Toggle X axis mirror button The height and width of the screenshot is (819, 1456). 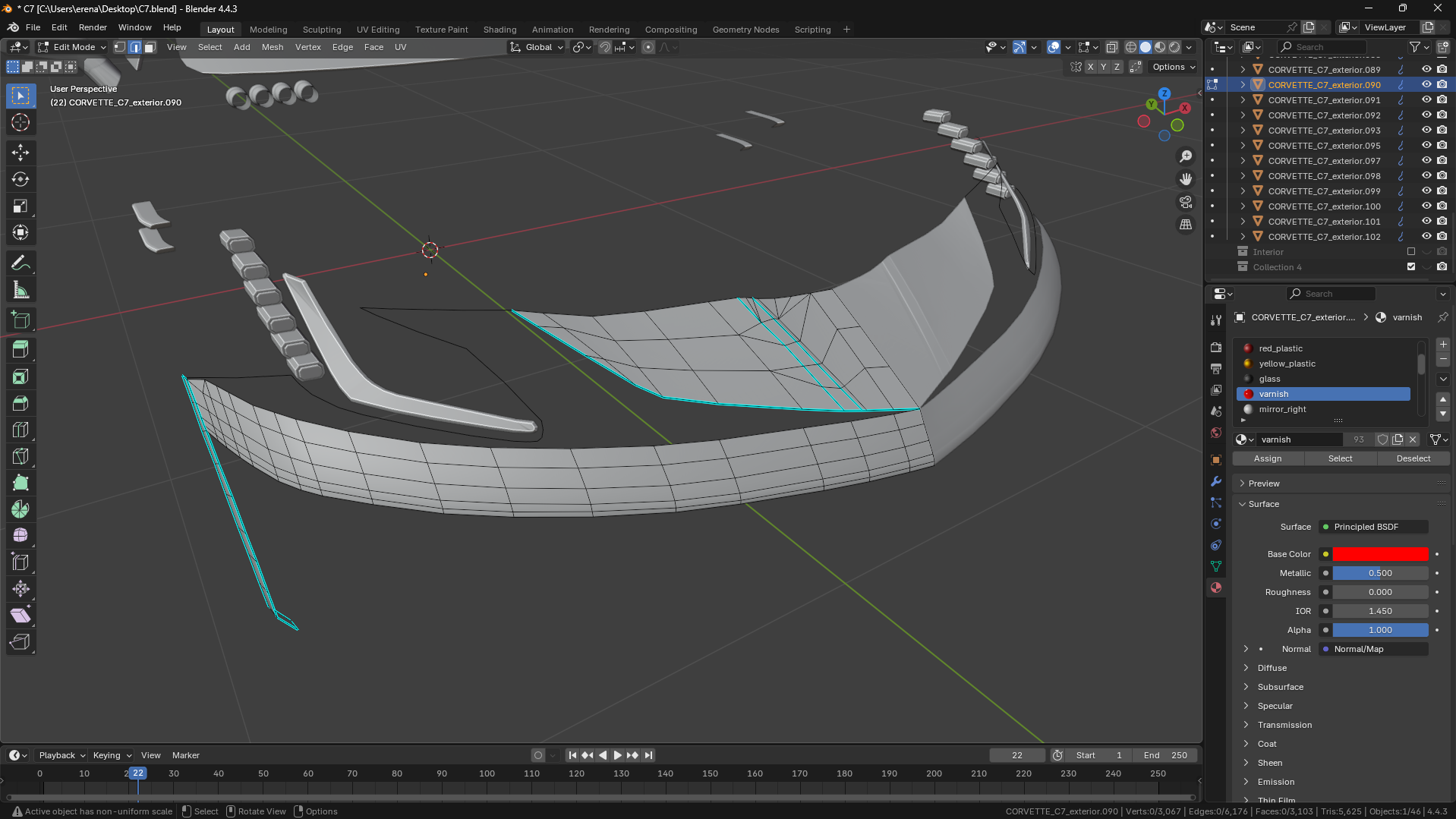pos(1091,67)
